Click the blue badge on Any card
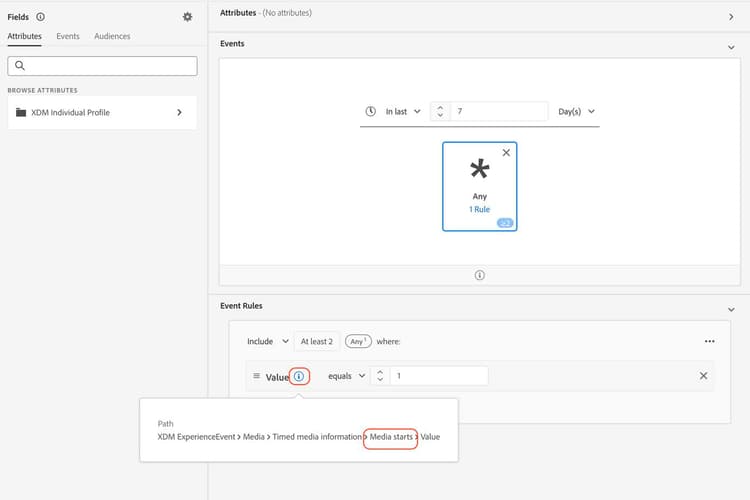Viewport: 750px width, 500px height. (505, 223)
